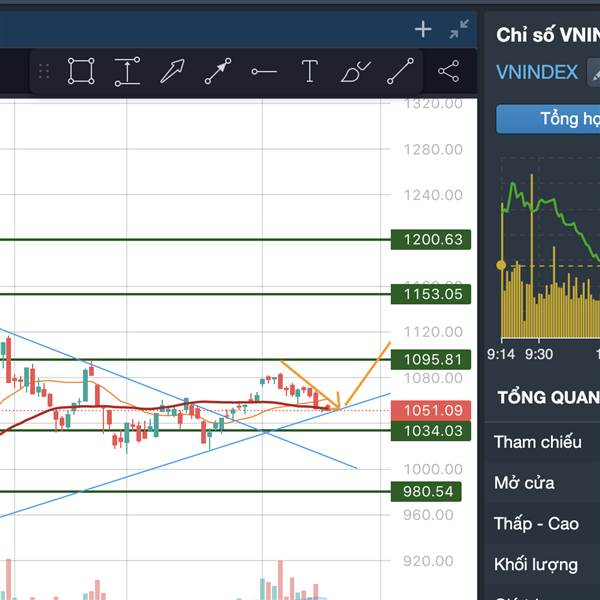Click the Thấp - Cao row label
Image resolution: width=600 pixels, height=600 pixels.
coord(536,523)
